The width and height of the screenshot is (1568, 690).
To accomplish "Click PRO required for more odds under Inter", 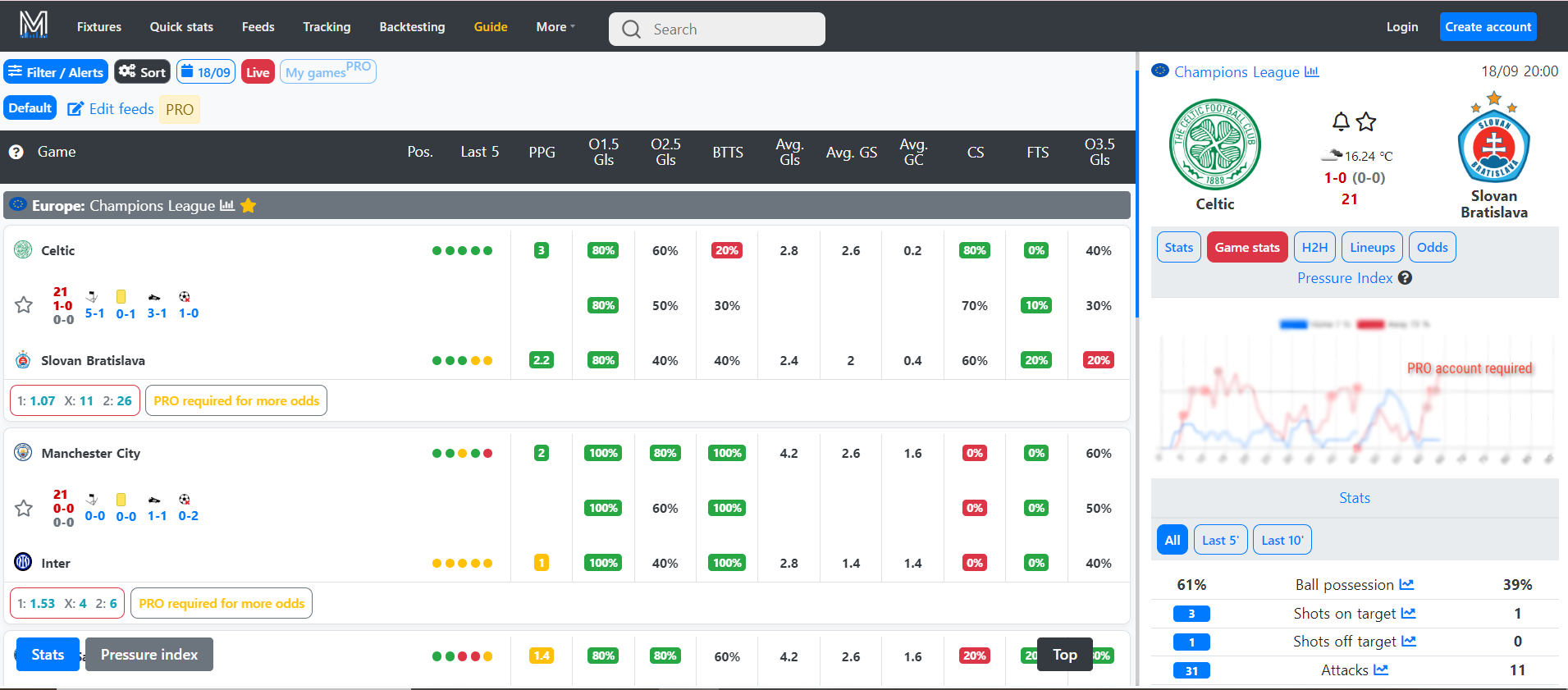I will (x=222, y=603).
